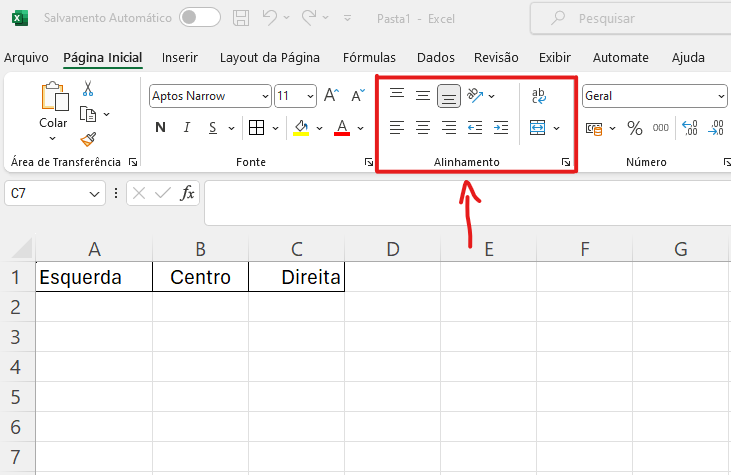Toggle Salvamento Automático switch
The image size is (731, 475).
point(200,18)
